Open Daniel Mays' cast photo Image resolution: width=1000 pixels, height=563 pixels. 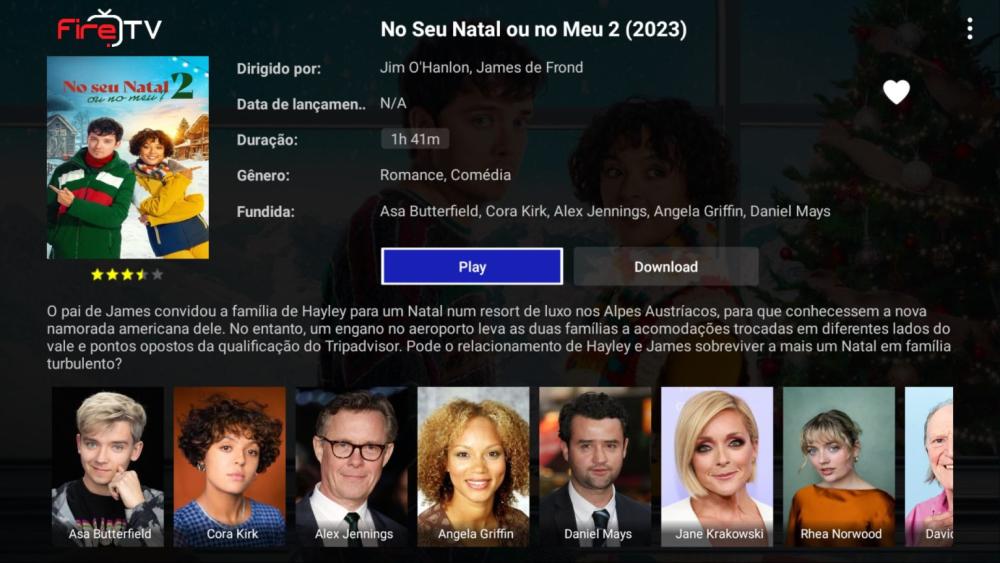[595, 467]
